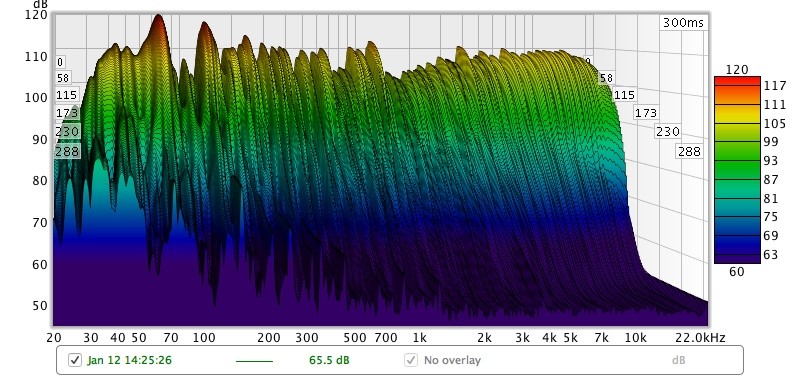Screen dimensions: 800x376
Task: Toggle the No overlay checkbox
Action: [411, 360]
